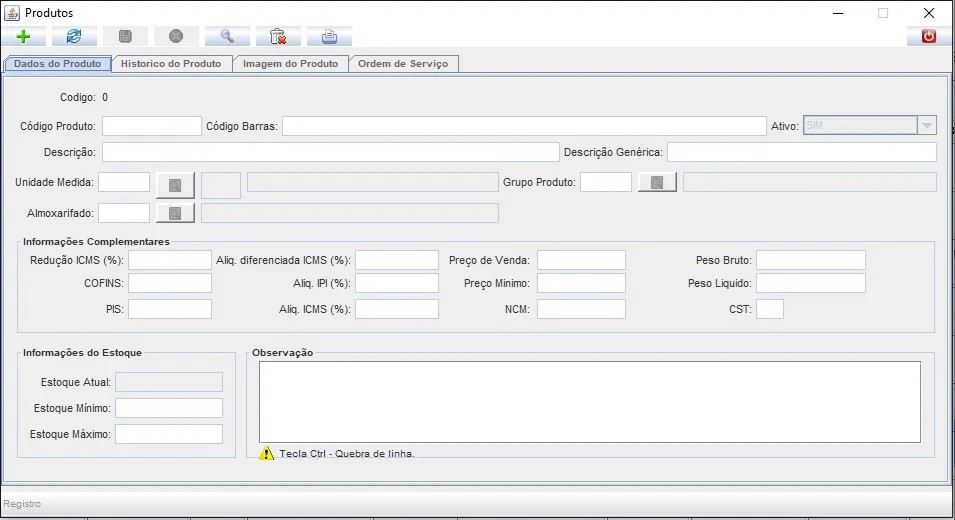Switch to Historico do Produto tab

click(x=171, y=63)
